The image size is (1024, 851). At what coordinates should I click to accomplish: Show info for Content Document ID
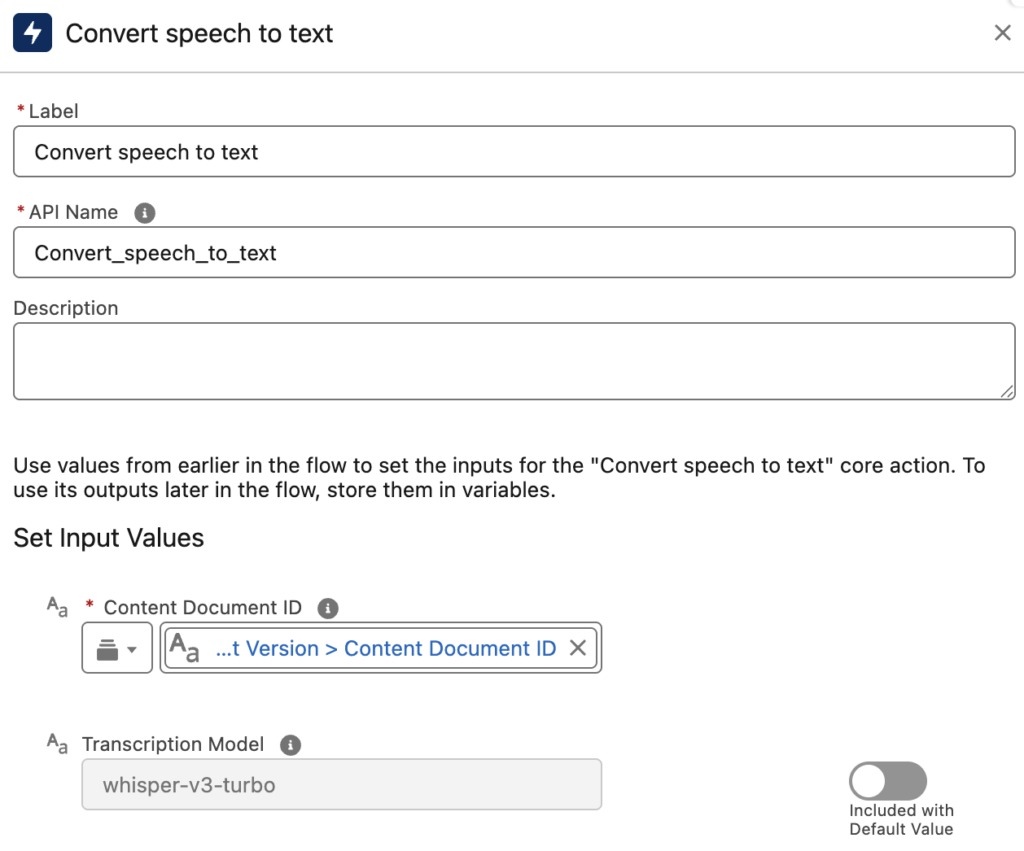pos(328,608)
